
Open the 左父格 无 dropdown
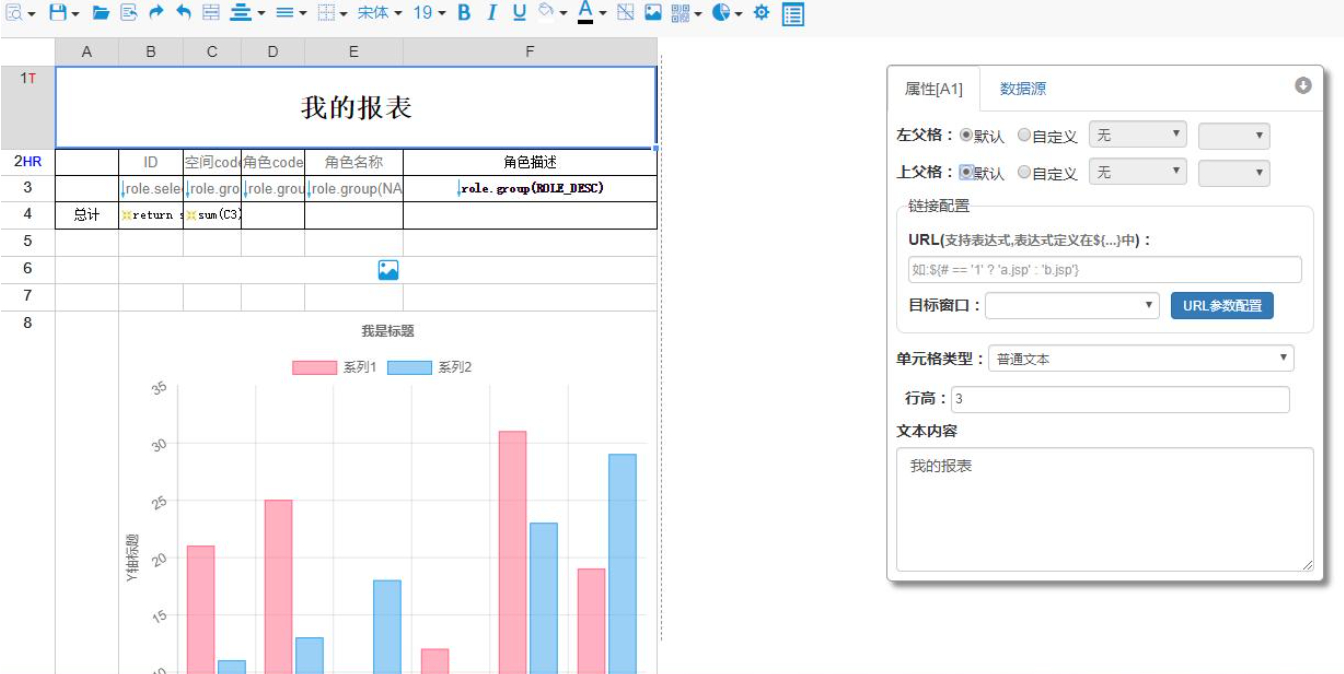click(1138, 135)
